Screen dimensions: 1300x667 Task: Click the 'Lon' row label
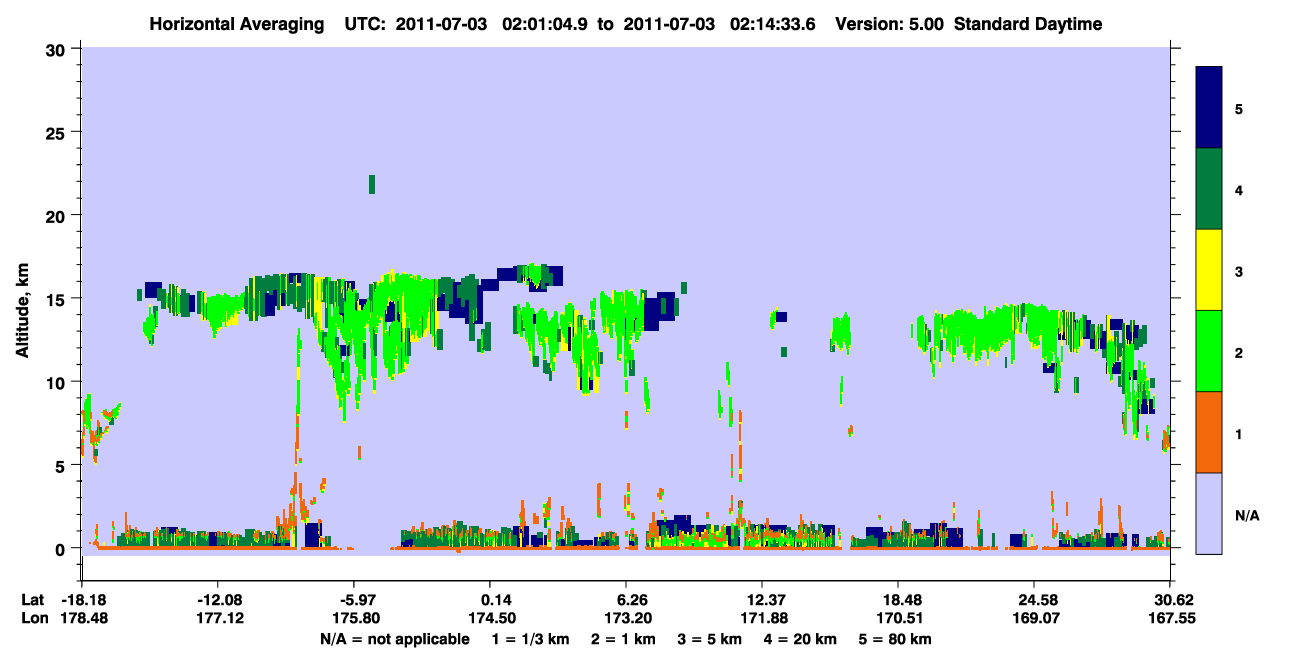click(x=34, y=619)
